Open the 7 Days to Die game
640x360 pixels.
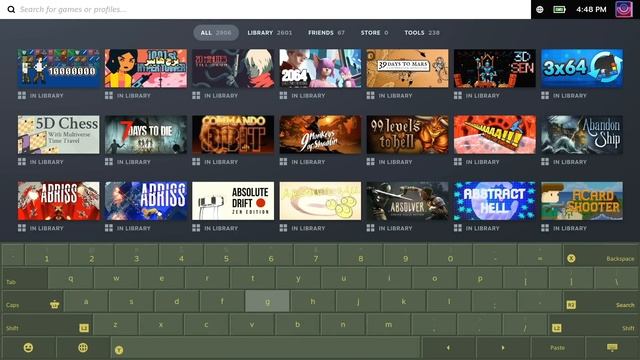pos(146,135)
